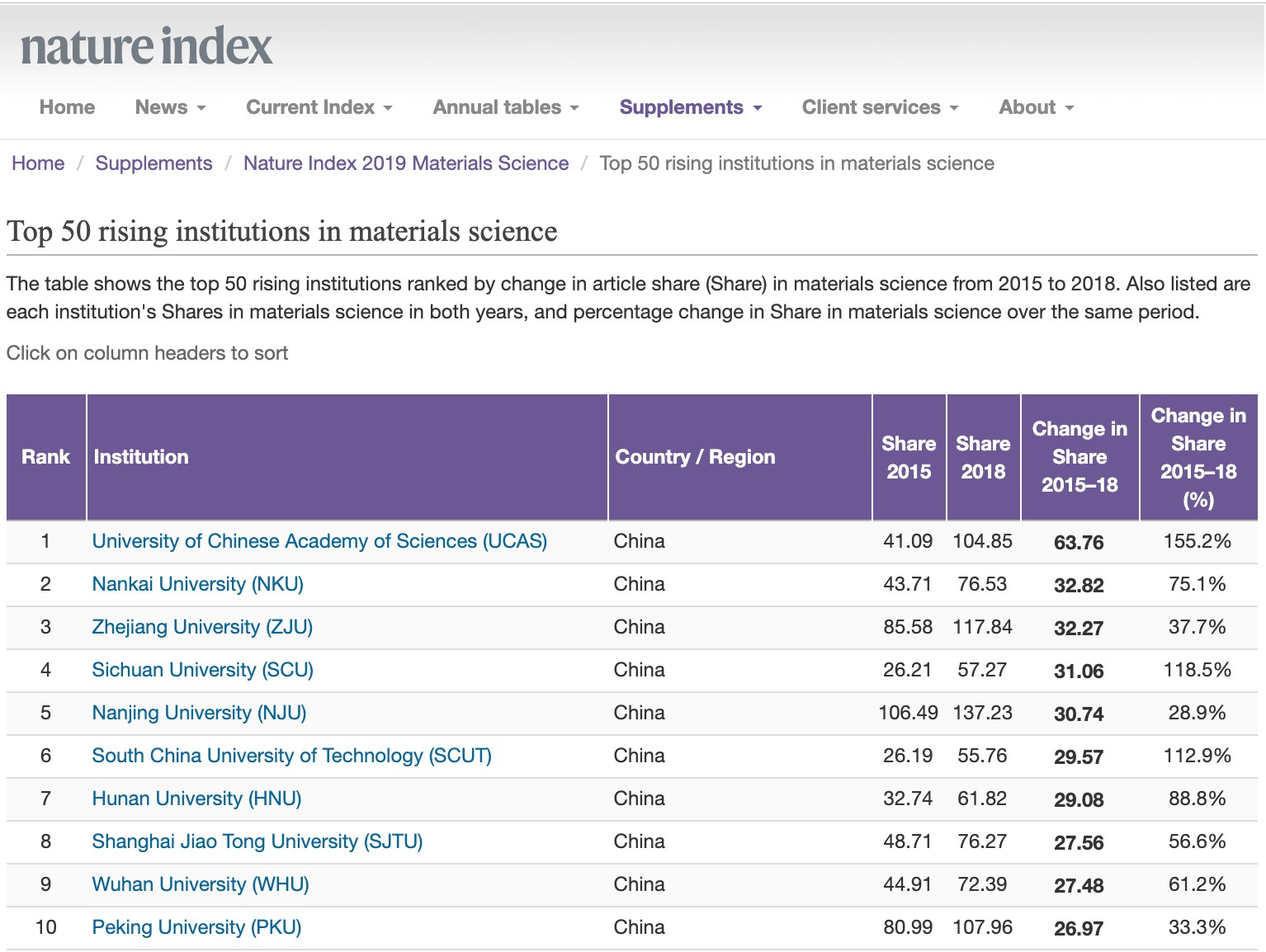This screenshot has height=952, width=1266.
Task: Sort table by Institution column header
Action: pos(347,457)
